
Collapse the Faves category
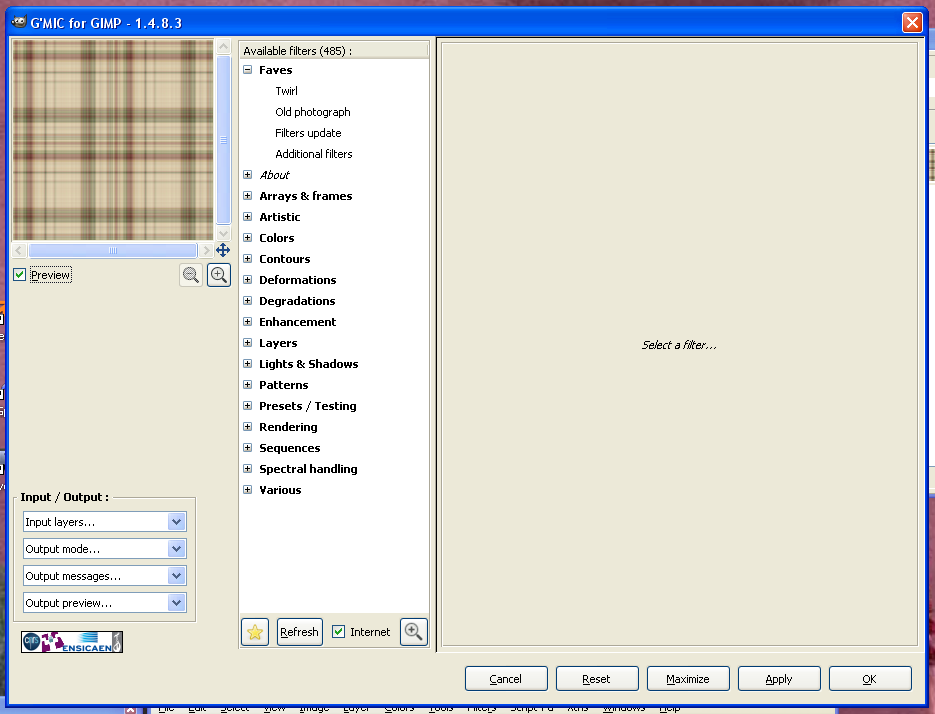pos(247,70)
